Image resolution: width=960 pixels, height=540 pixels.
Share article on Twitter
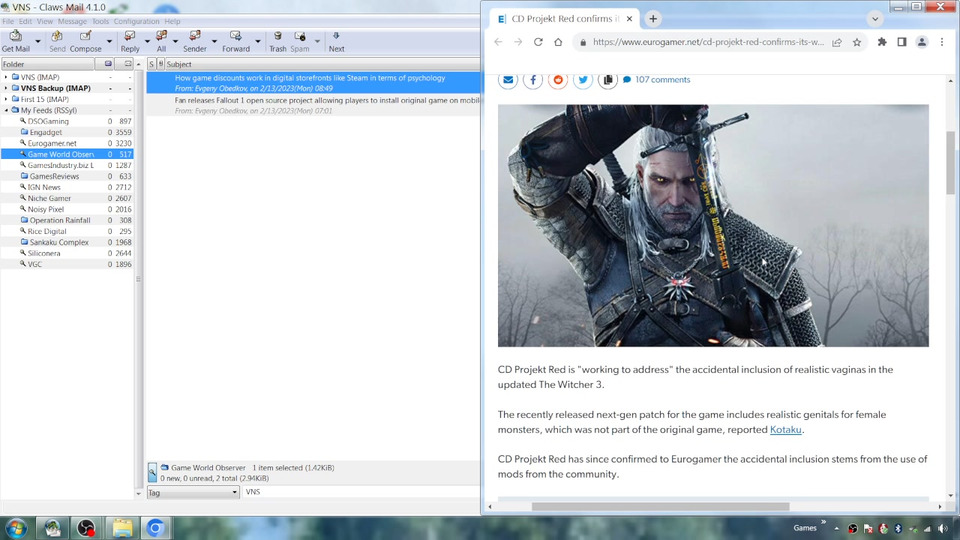click(583, 80)
